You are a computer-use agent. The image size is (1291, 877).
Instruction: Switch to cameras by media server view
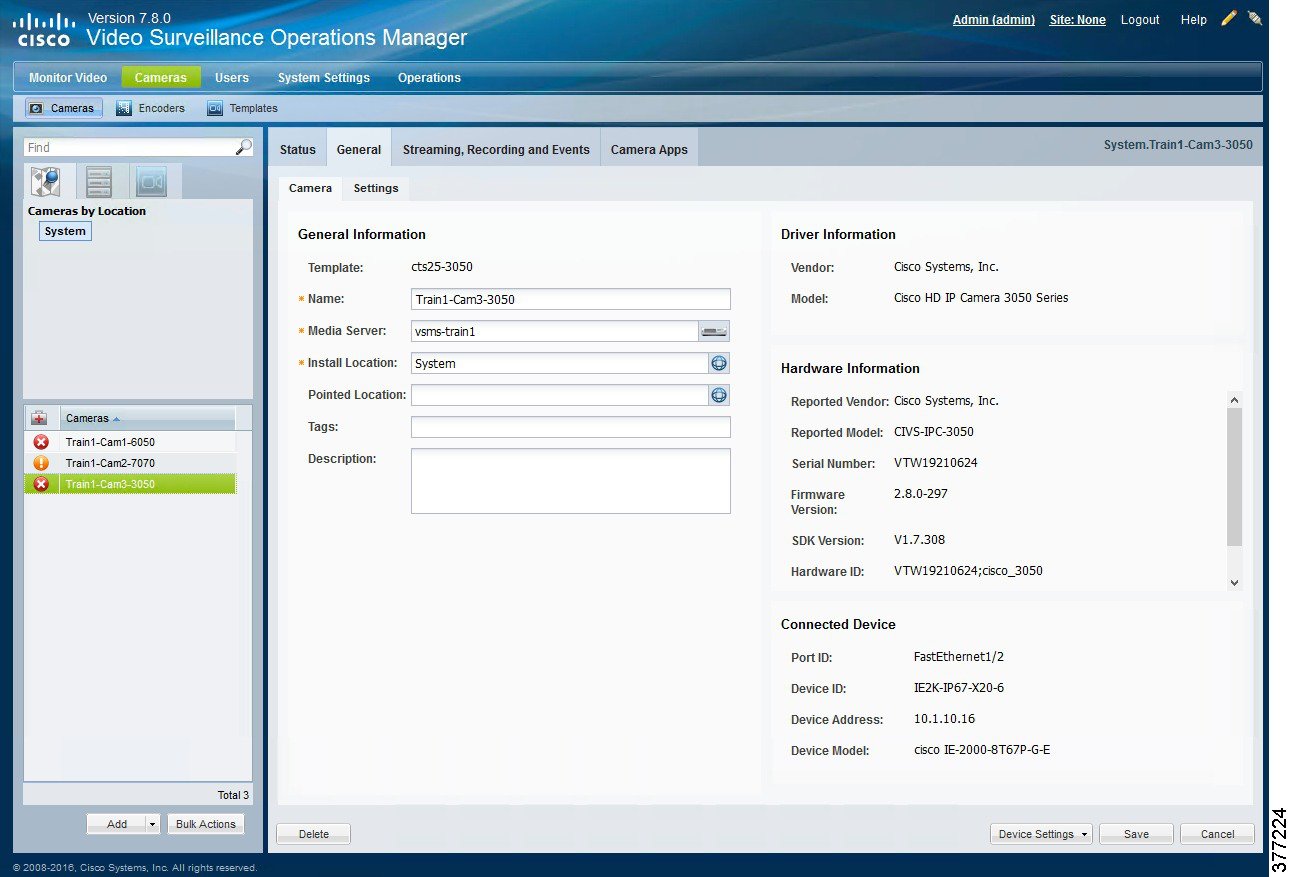(x=99, y=181)
